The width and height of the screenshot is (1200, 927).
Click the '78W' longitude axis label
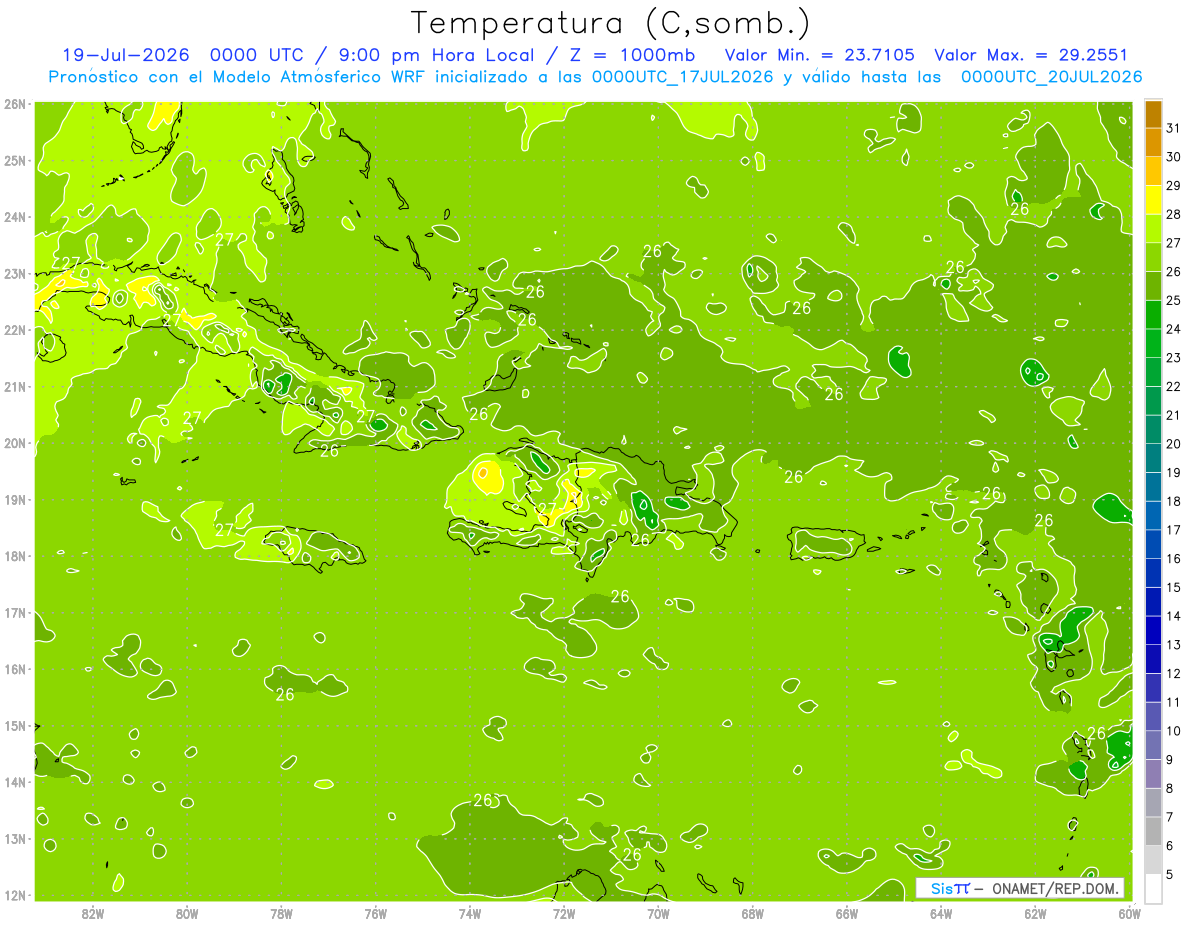(281, 912)
